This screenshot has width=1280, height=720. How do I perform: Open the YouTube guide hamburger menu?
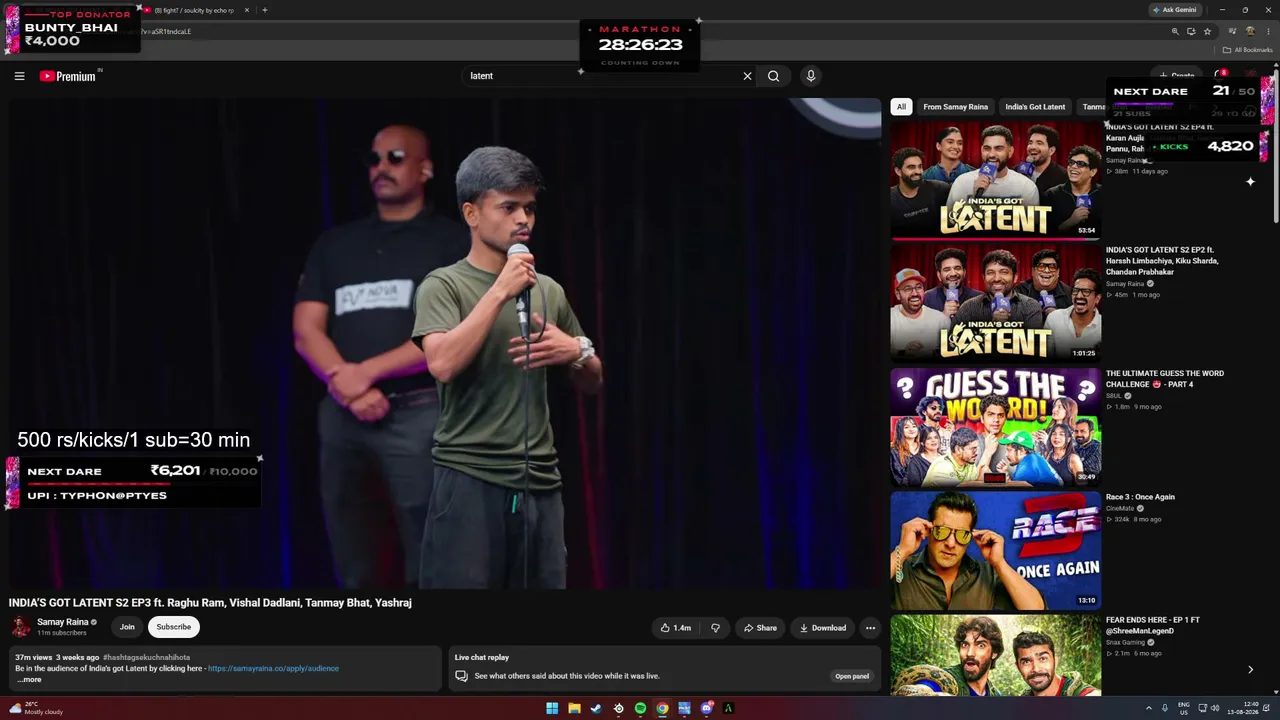click(x=19, y=76)
